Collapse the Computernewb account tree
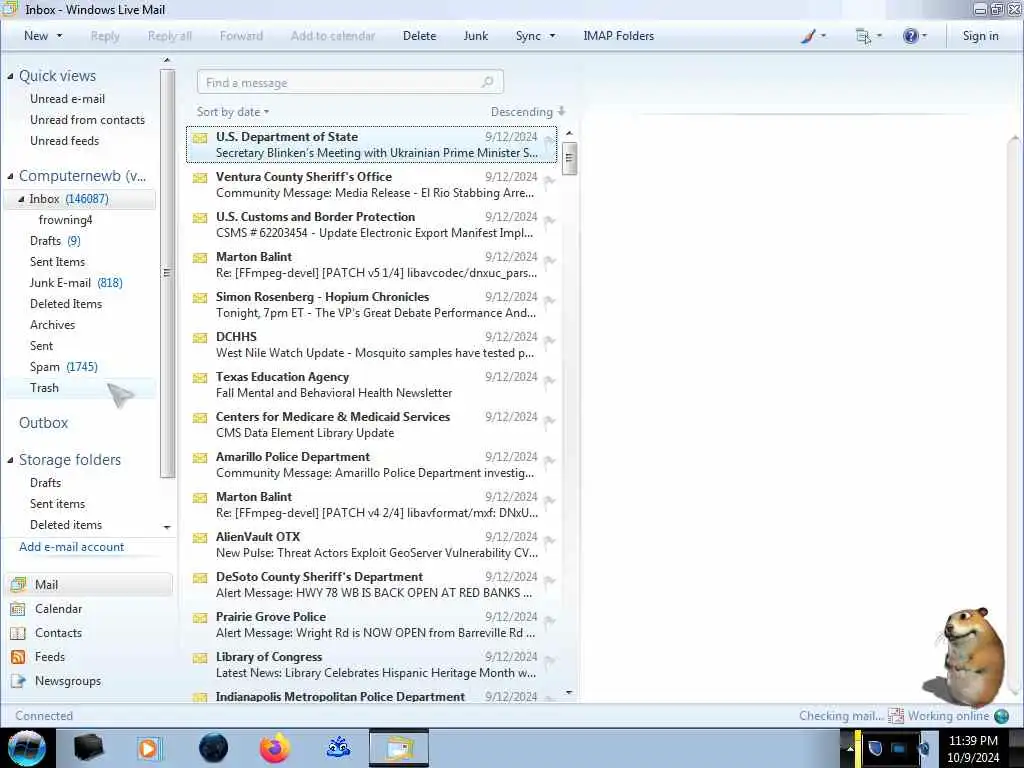Viewport: 1024px width, 768px height. pos(10,176)
